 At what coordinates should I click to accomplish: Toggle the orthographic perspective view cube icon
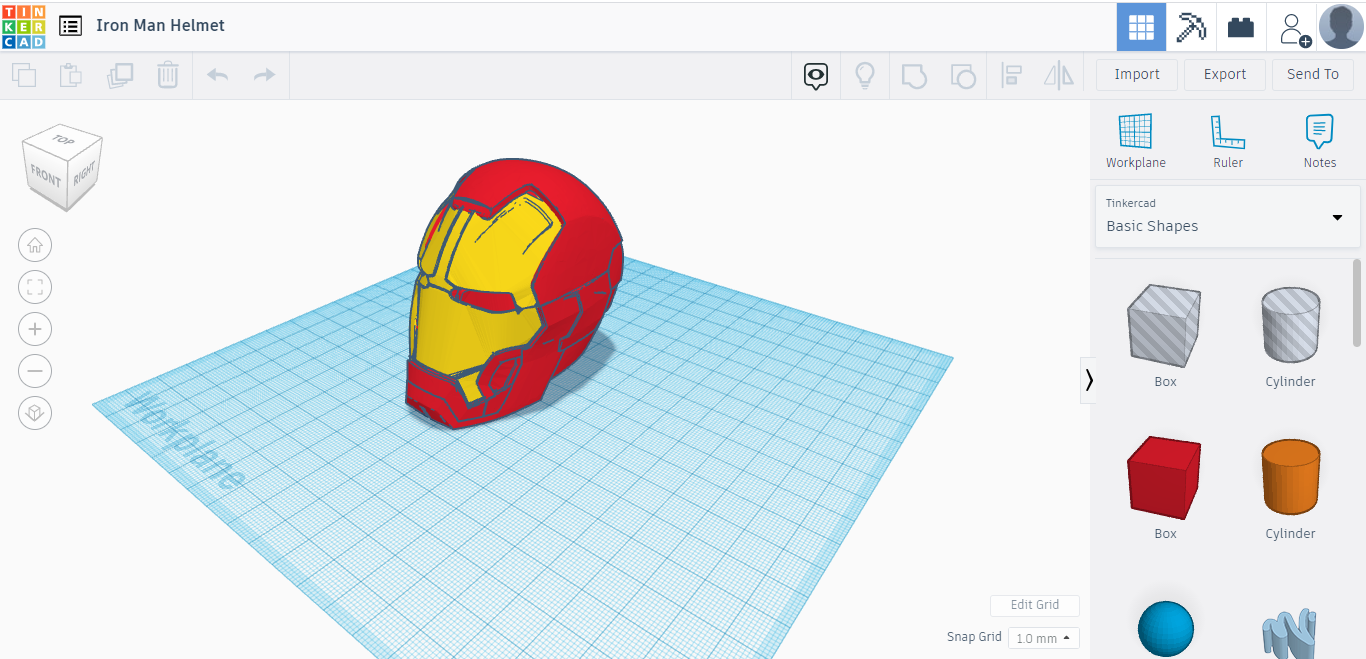click(35, 413)
